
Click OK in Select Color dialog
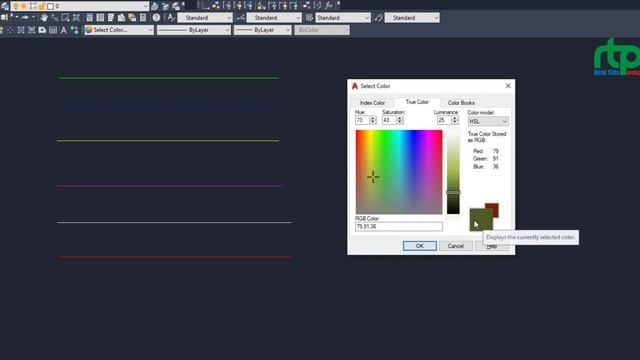click(x=420, y=246)
